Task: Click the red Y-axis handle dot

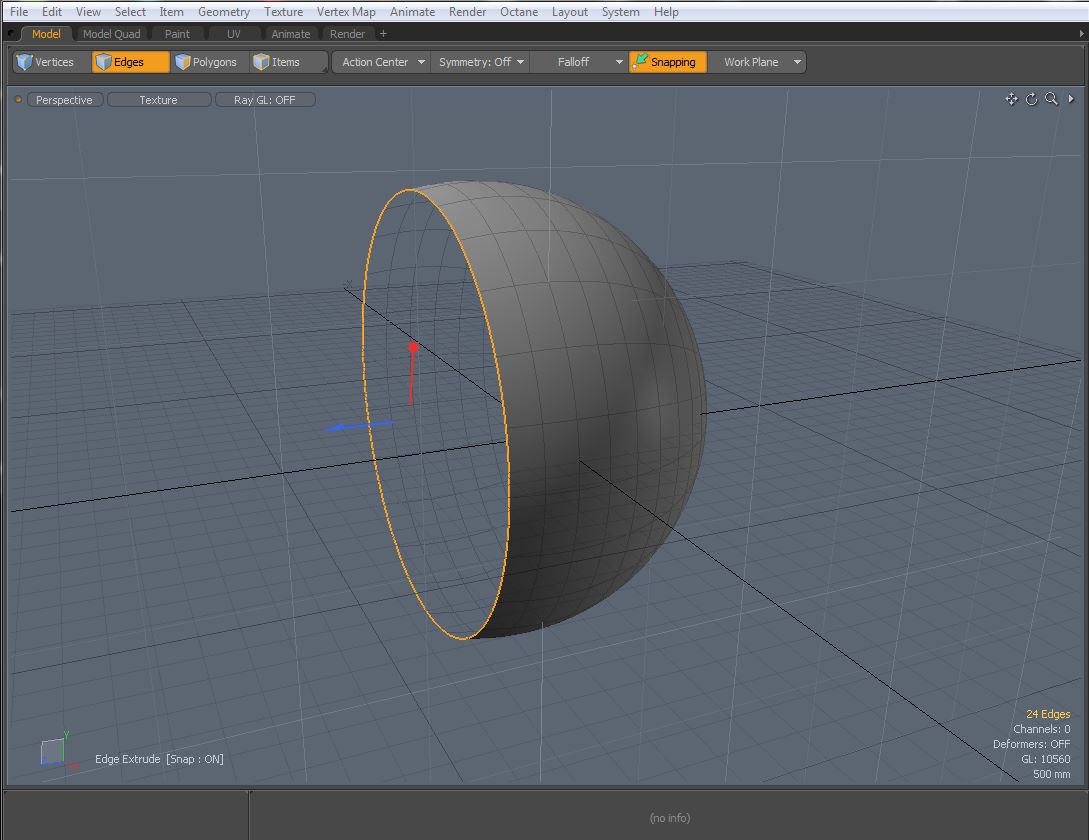Action: [x=413, y=347]
